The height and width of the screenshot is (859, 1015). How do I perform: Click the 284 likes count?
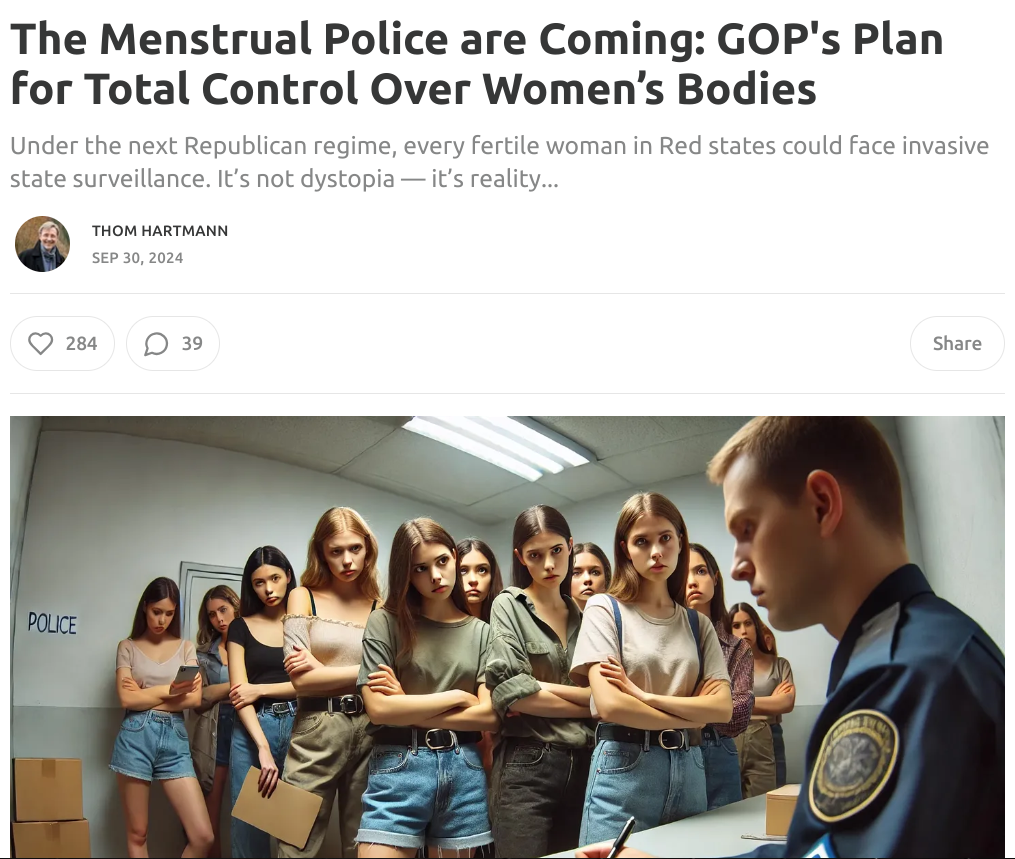click(x=82, y=343)
